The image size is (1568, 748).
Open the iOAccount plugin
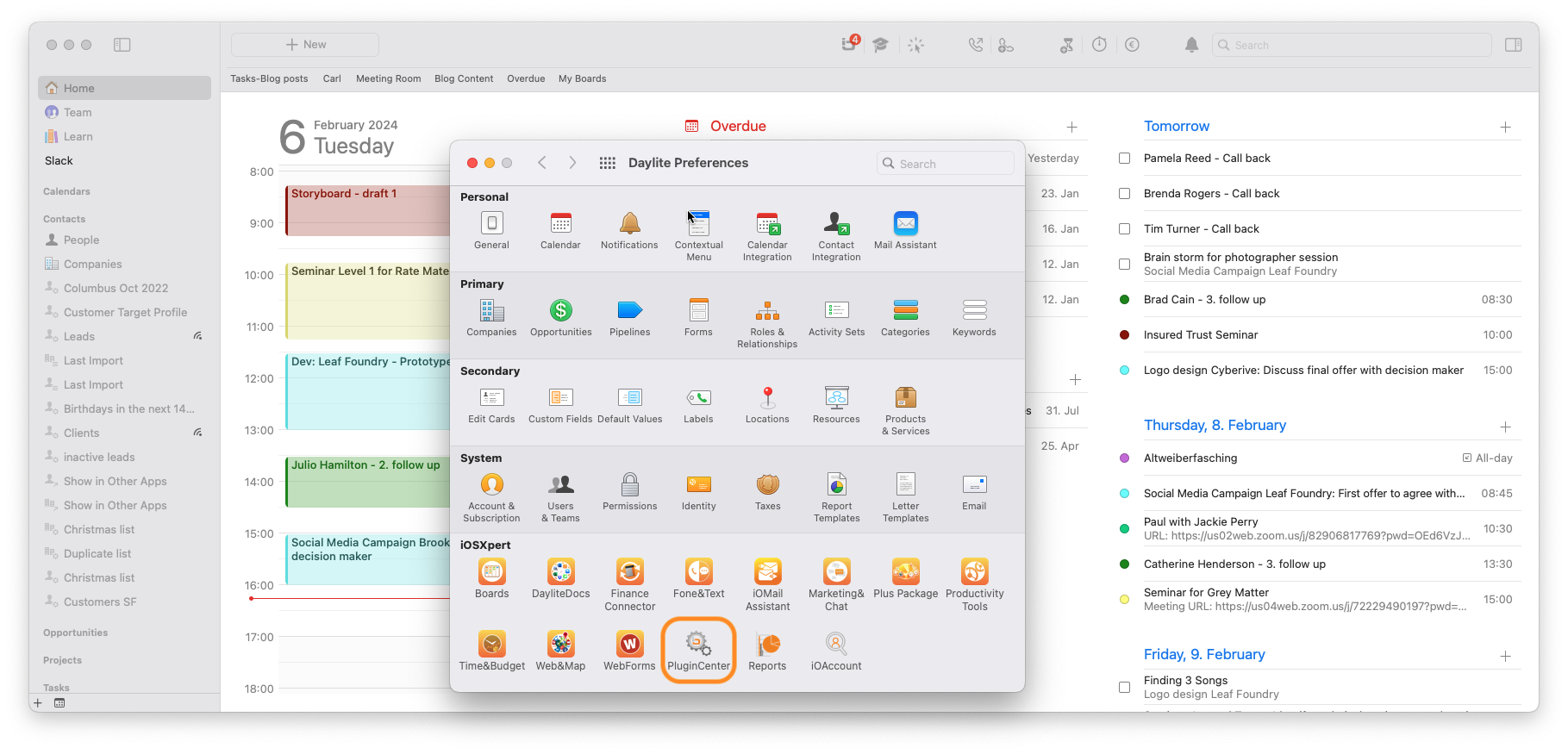point(836,651)
